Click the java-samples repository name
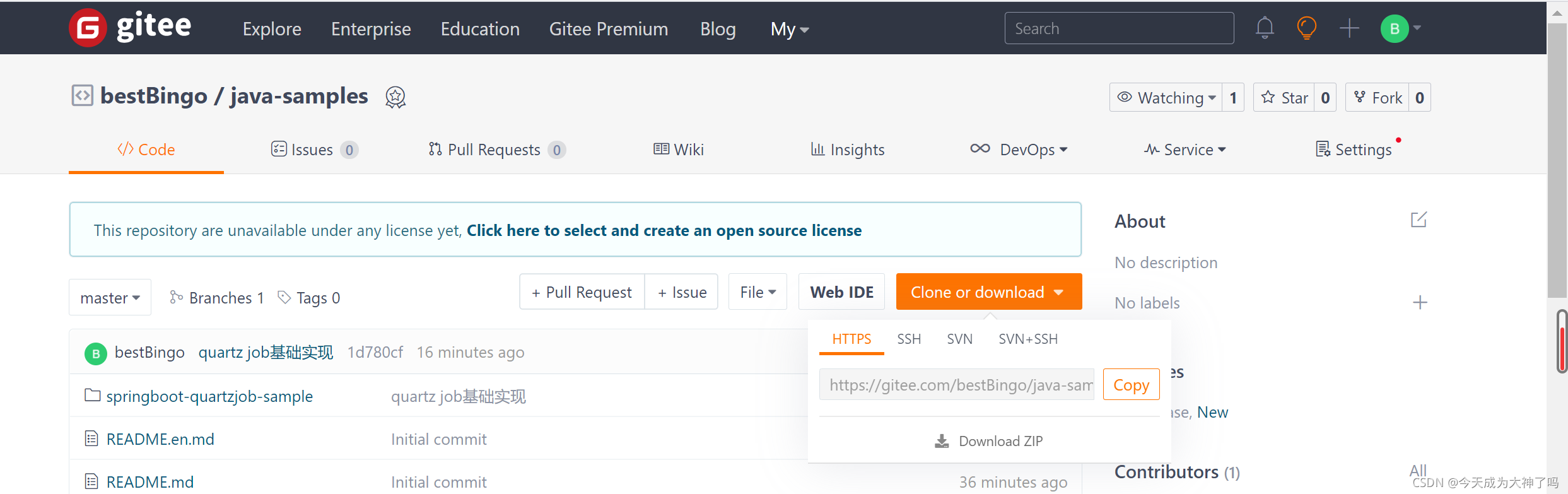 (299, 96)
